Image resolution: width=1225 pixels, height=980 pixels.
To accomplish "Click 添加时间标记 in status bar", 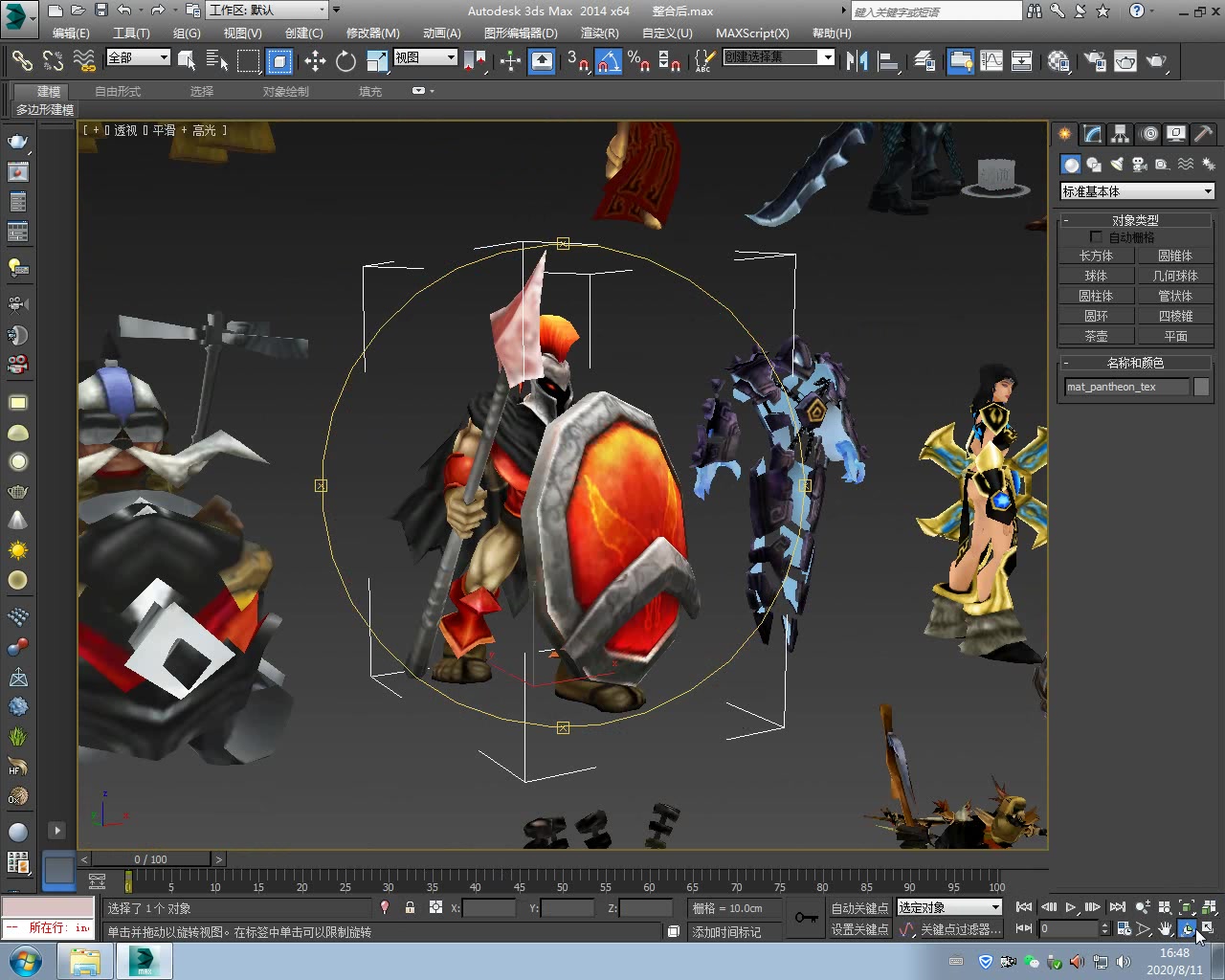I will pos(726,932).
